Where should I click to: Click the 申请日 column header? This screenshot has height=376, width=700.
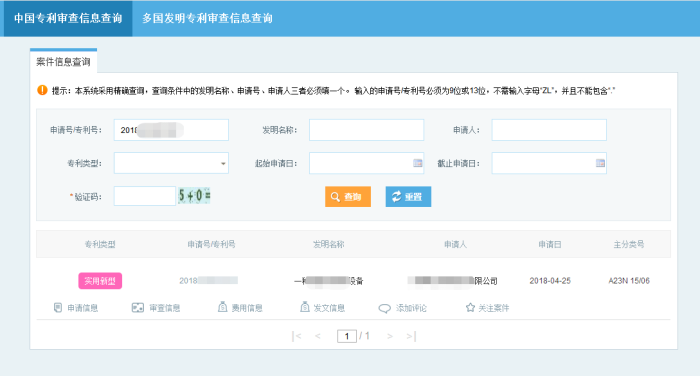(550, 244)
